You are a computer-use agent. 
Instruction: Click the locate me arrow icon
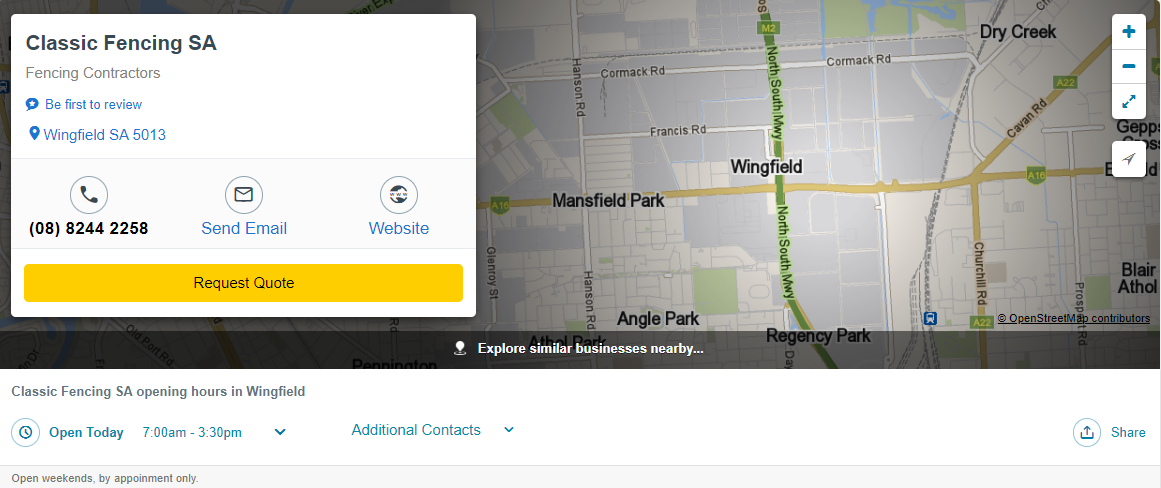point(1128,158)
